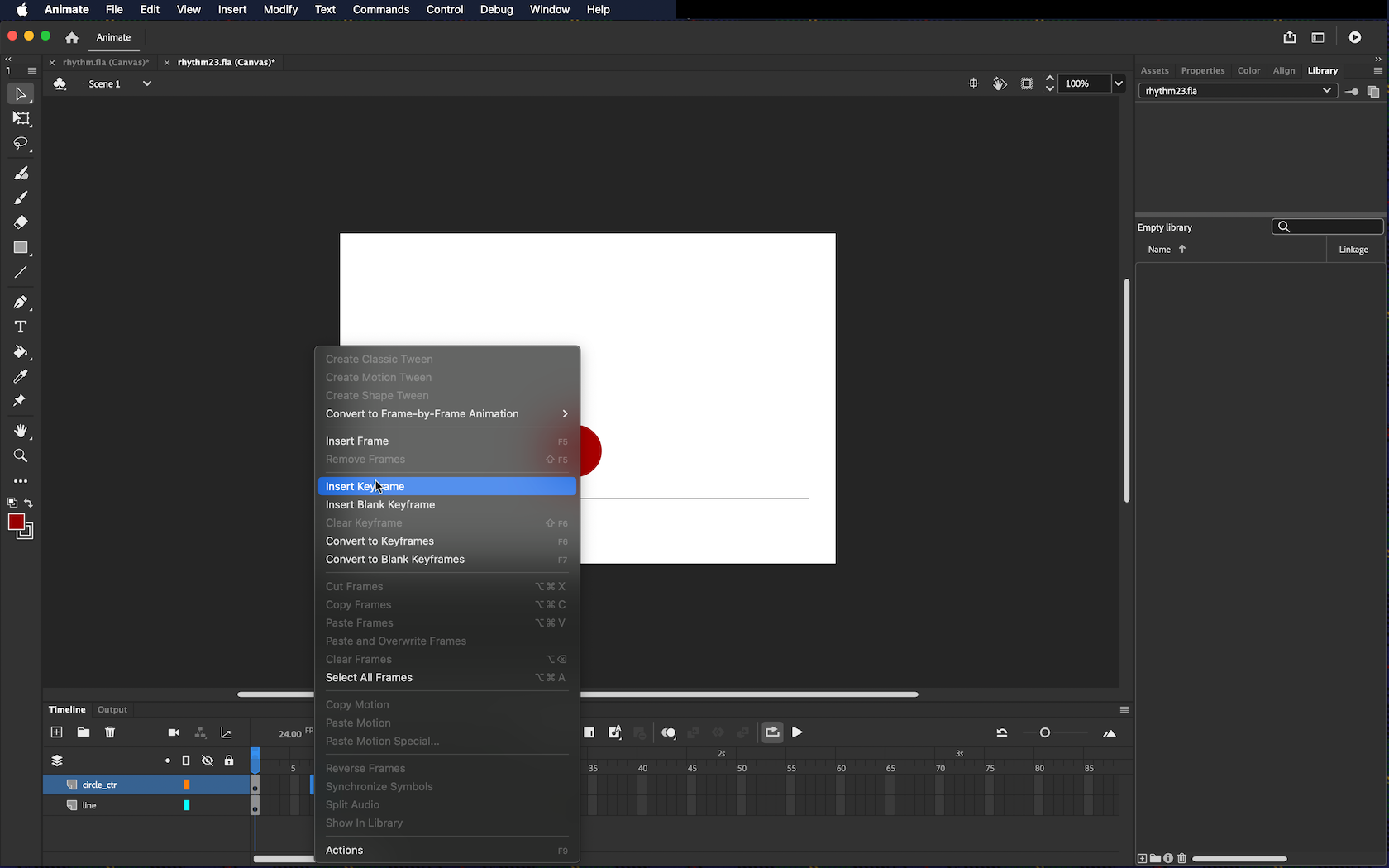This screenshot has height=868, width=1389.
Task: Open the stage zoom percentage dropdown
Action: point(1119,83)
